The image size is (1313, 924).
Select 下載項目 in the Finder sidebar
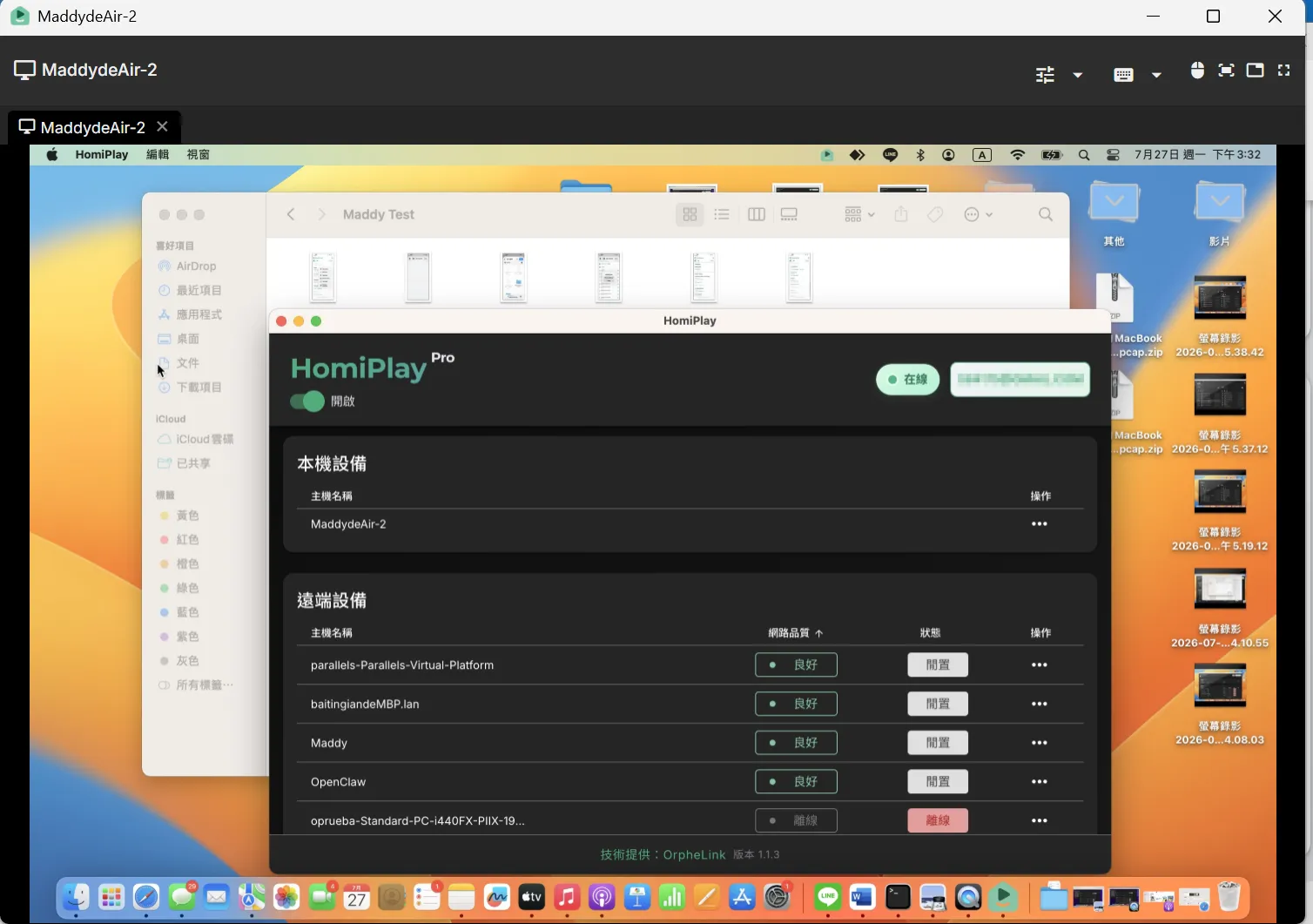pos(190,388)
